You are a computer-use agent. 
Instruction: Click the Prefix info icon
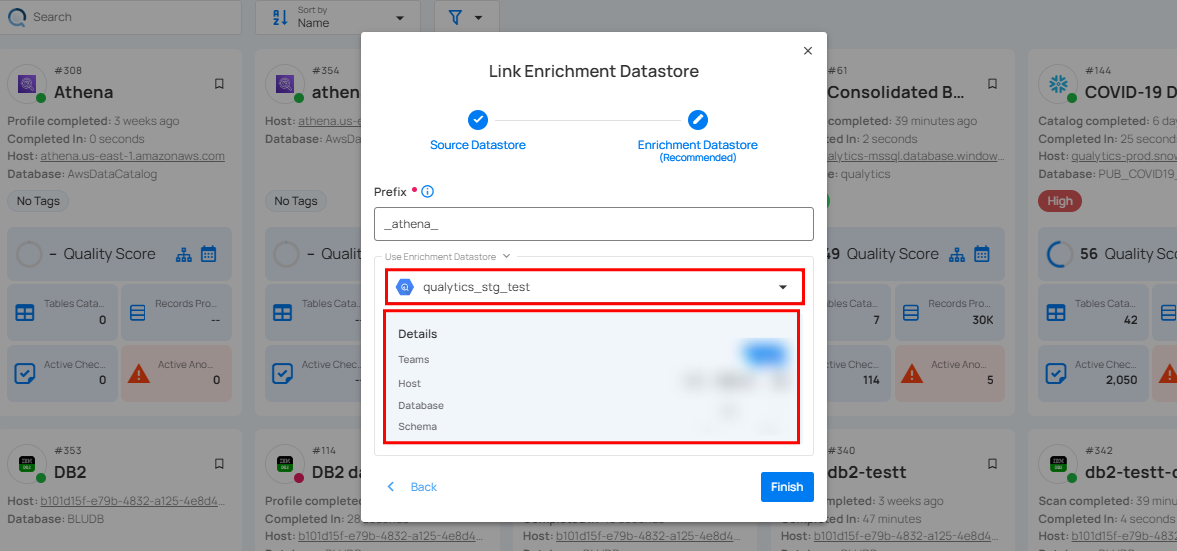pyautogui.click(x=427, y=192)
